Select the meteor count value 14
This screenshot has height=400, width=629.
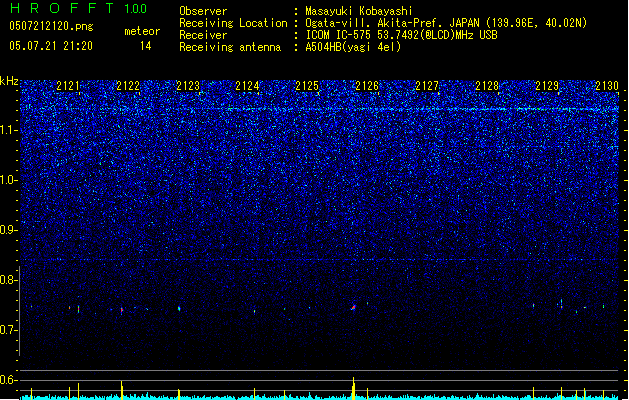coord(146,46)
